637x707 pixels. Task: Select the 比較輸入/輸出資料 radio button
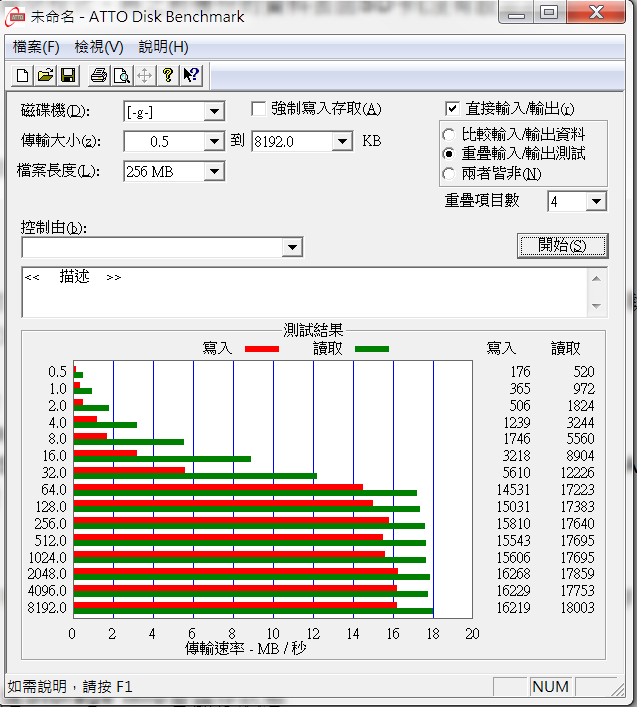tap(449, 135)
